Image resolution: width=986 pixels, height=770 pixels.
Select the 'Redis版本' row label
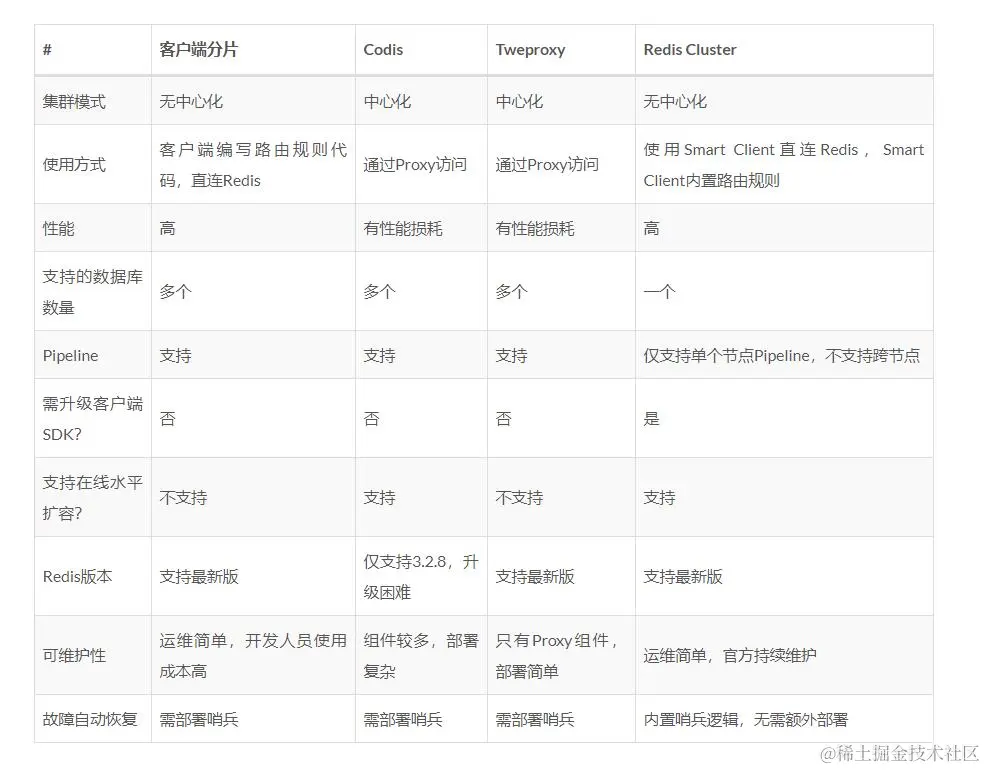coord(77,576)
